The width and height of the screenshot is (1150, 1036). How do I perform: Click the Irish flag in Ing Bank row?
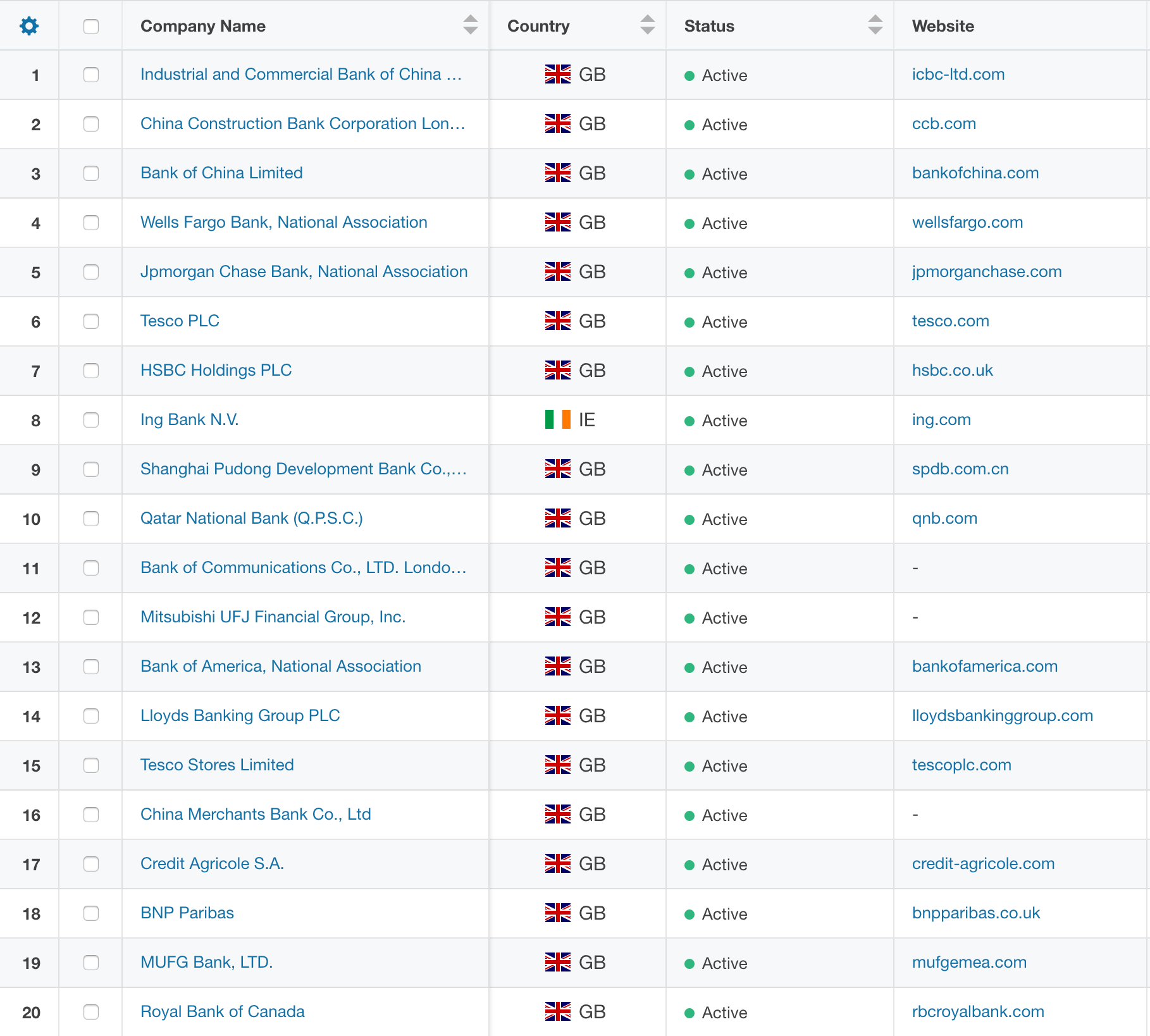coord(558,420)
